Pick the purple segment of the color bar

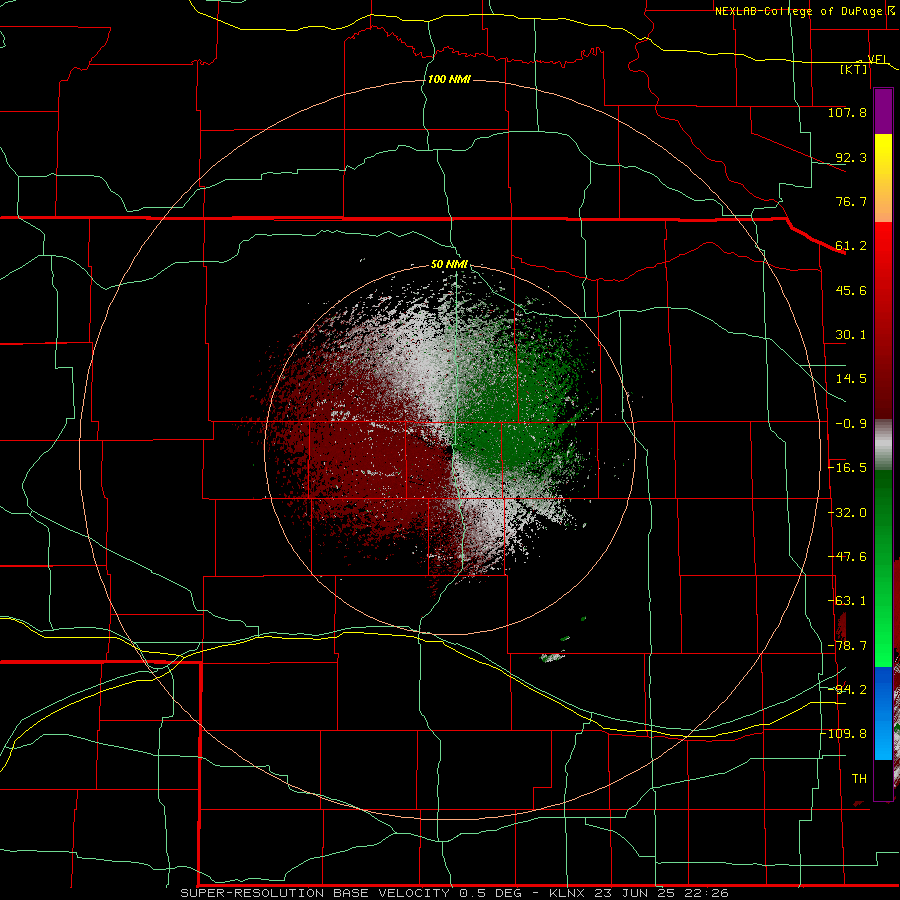pyautogui.click(x=883, y=112)
